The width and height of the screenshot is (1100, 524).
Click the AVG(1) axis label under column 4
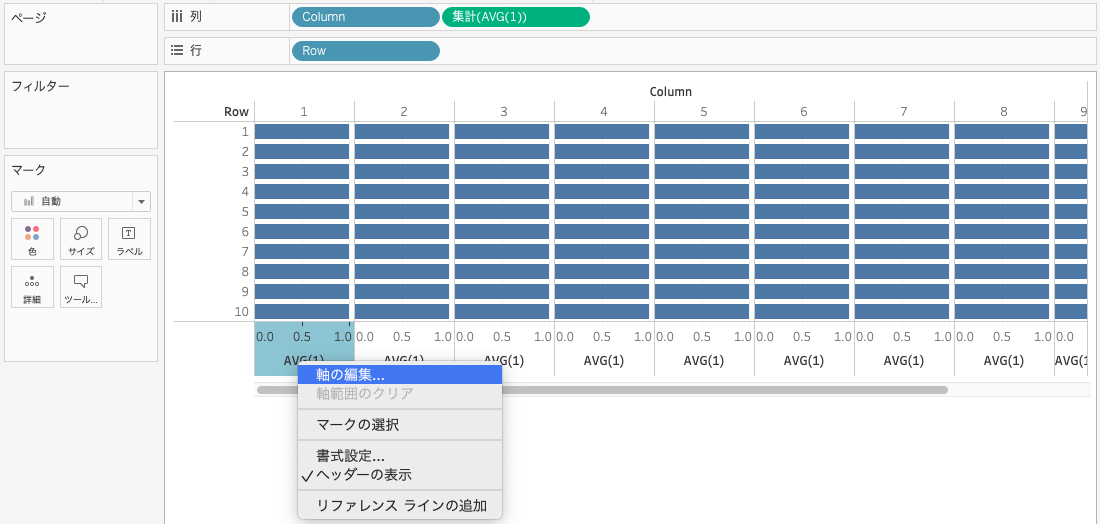point(604,361)
